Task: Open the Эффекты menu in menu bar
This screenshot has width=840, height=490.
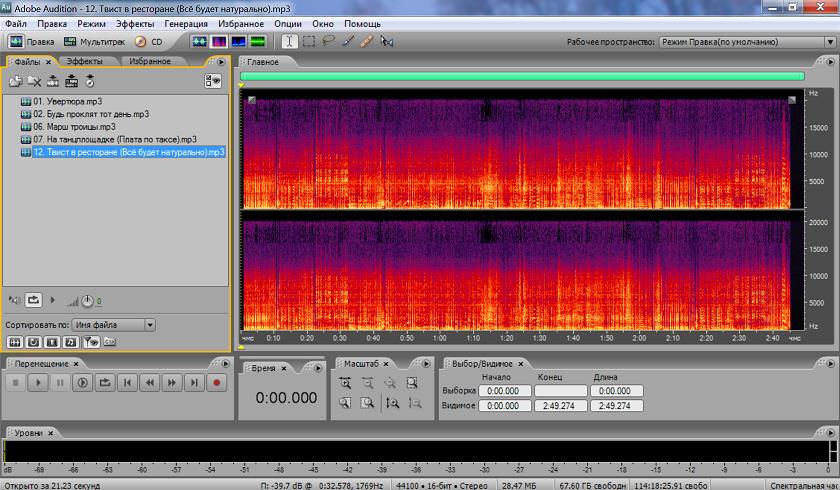Action: coord(135,22)
